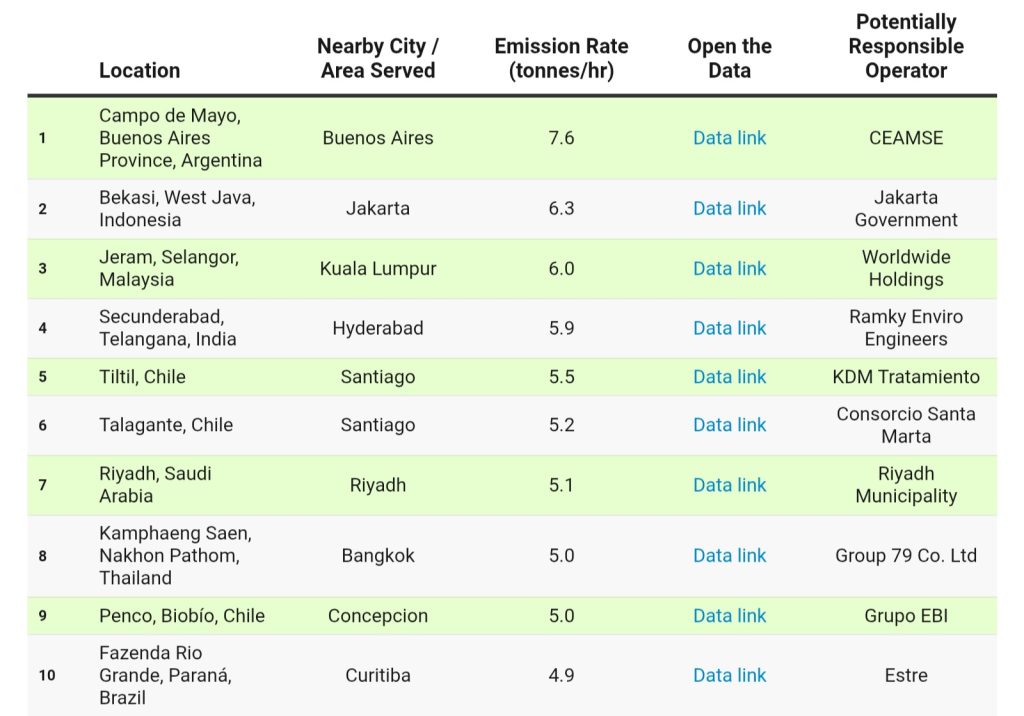Open Data link for Bekasi, West Java row

[729, 208]
